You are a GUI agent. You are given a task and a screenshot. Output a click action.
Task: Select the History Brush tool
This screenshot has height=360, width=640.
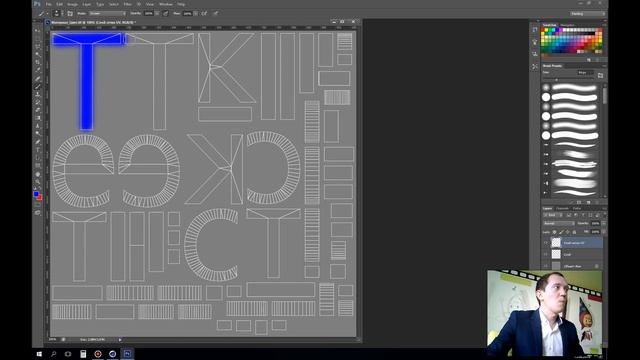click(x=38, y=102)
